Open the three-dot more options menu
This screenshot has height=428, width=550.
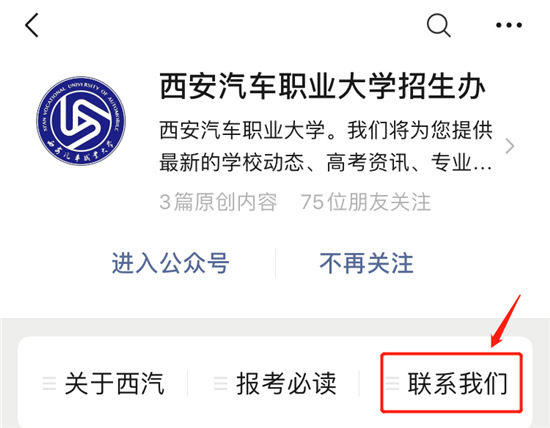509,25
